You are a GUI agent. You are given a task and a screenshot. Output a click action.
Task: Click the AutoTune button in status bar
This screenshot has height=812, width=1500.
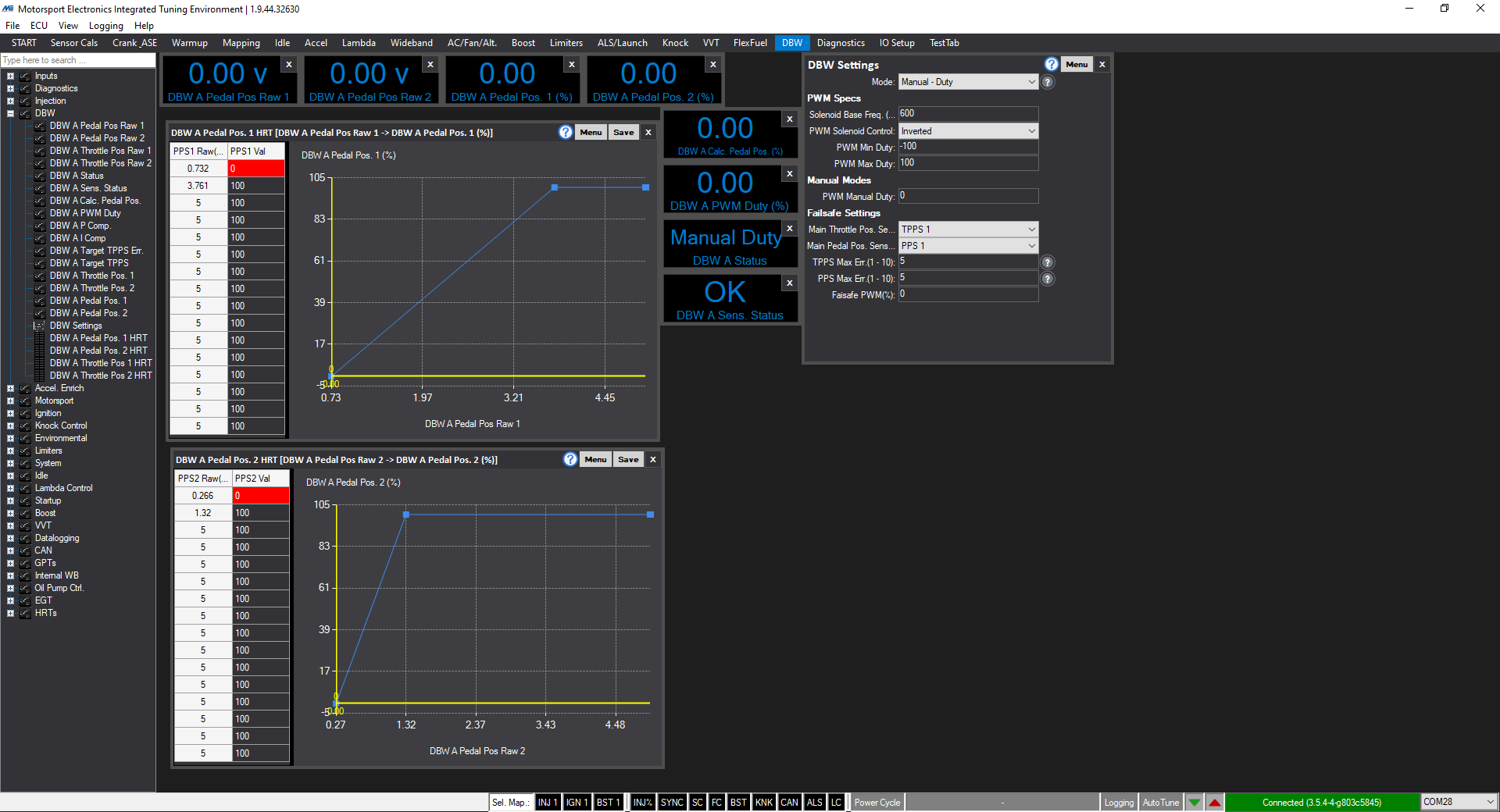click(1161, 803)
